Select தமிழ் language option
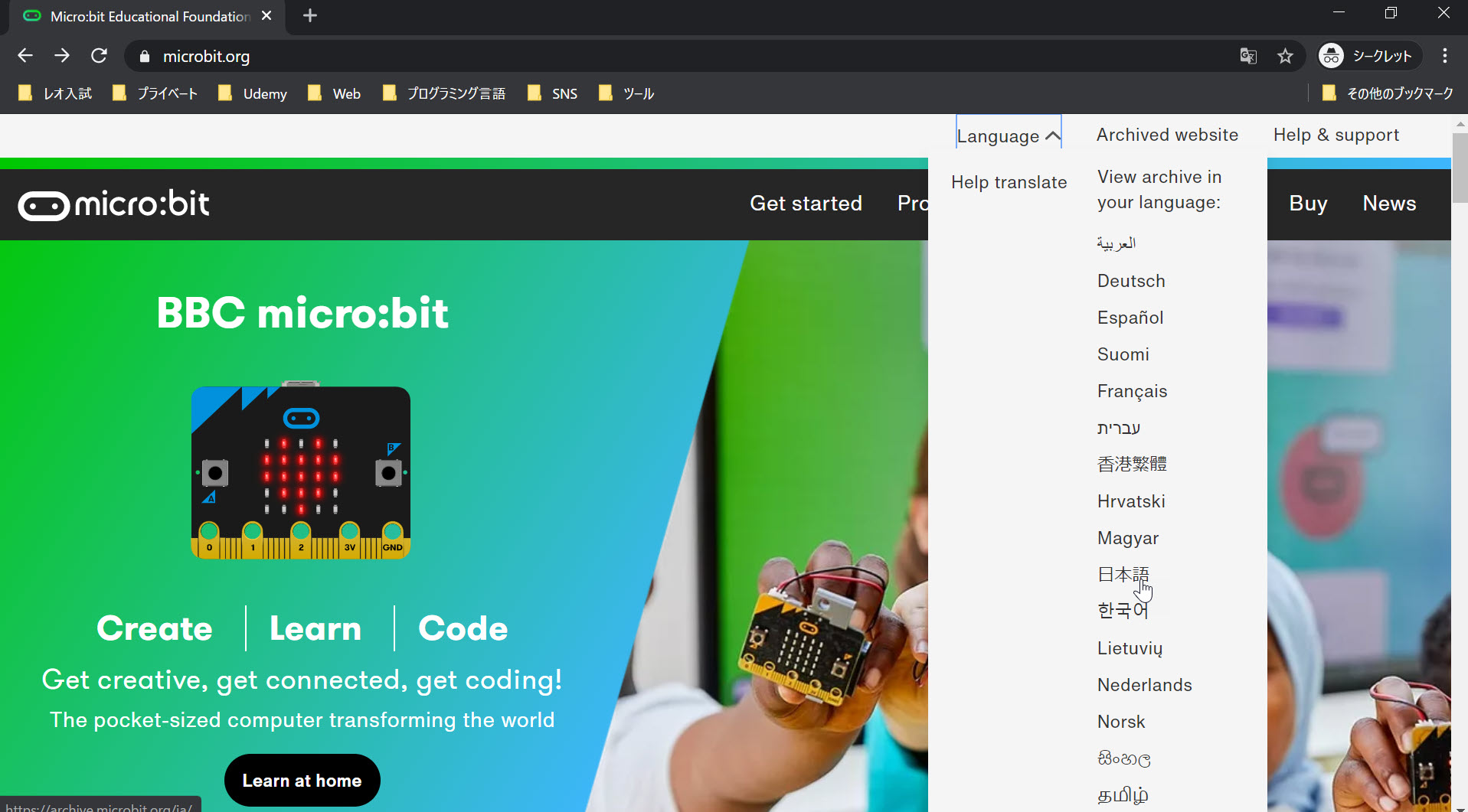 click(x=1123, y=795)
